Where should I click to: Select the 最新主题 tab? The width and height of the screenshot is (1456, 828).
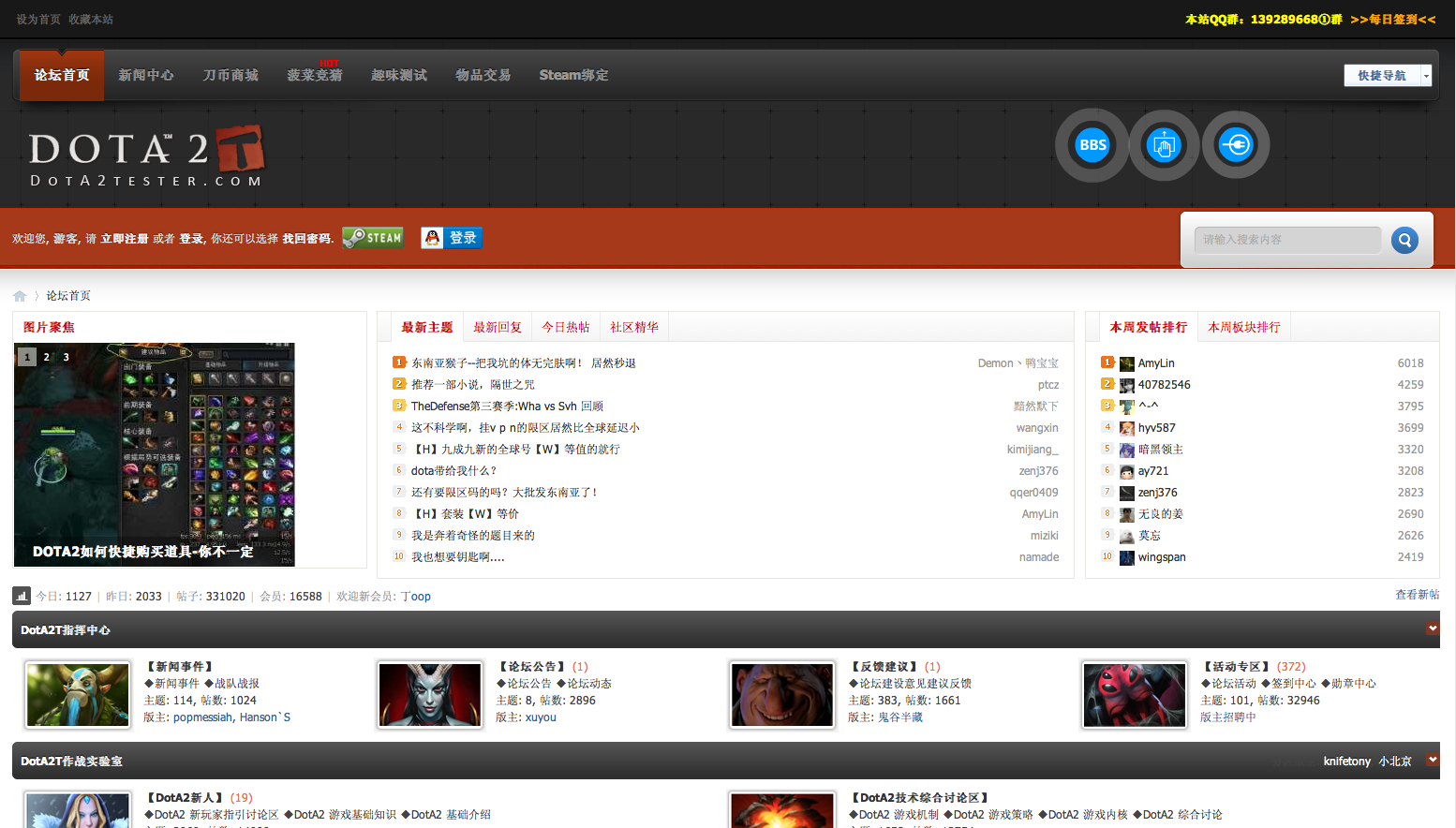(x=427, y=327)
